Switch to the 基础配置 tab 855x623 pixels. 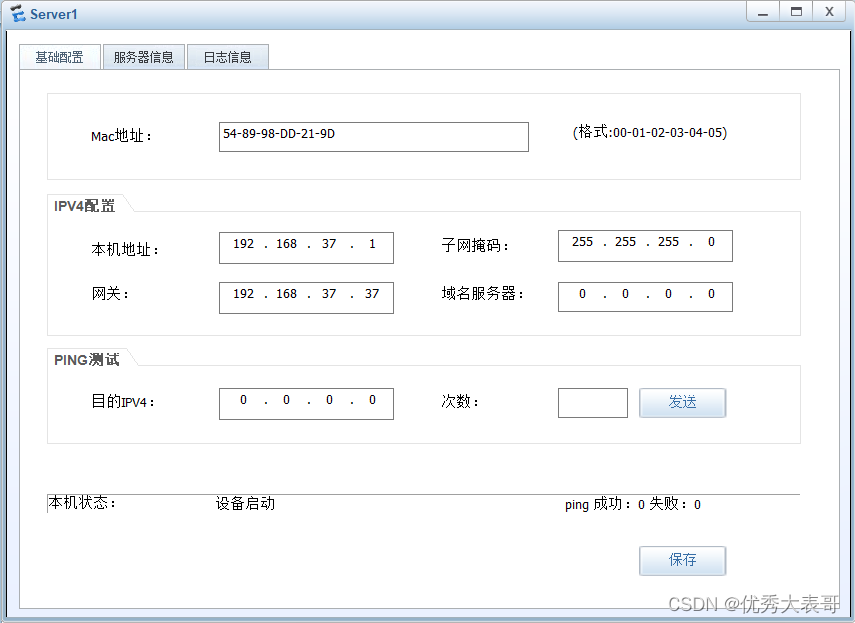(x=60, y=57)
